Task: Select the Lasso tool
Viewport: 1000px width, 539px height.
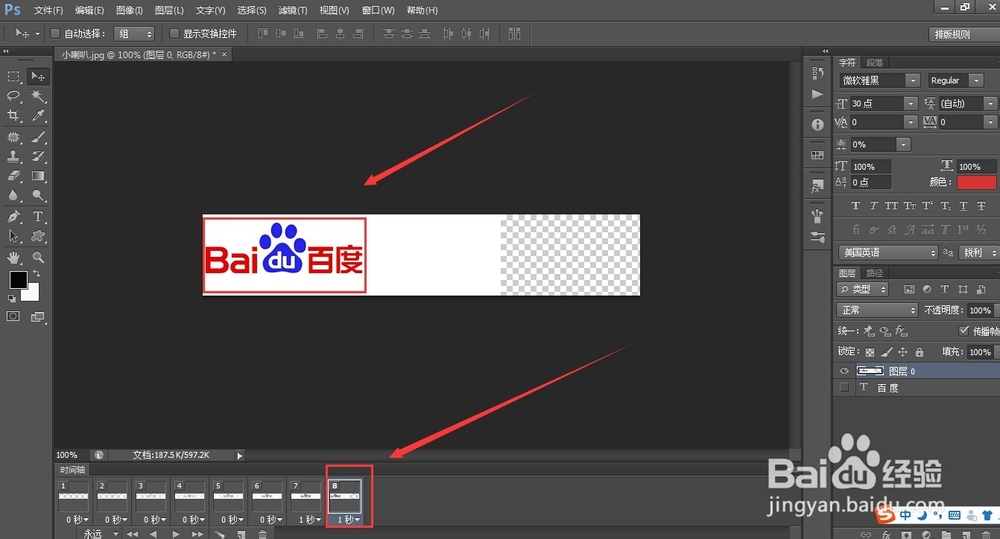Action: [x=13, y=96]
